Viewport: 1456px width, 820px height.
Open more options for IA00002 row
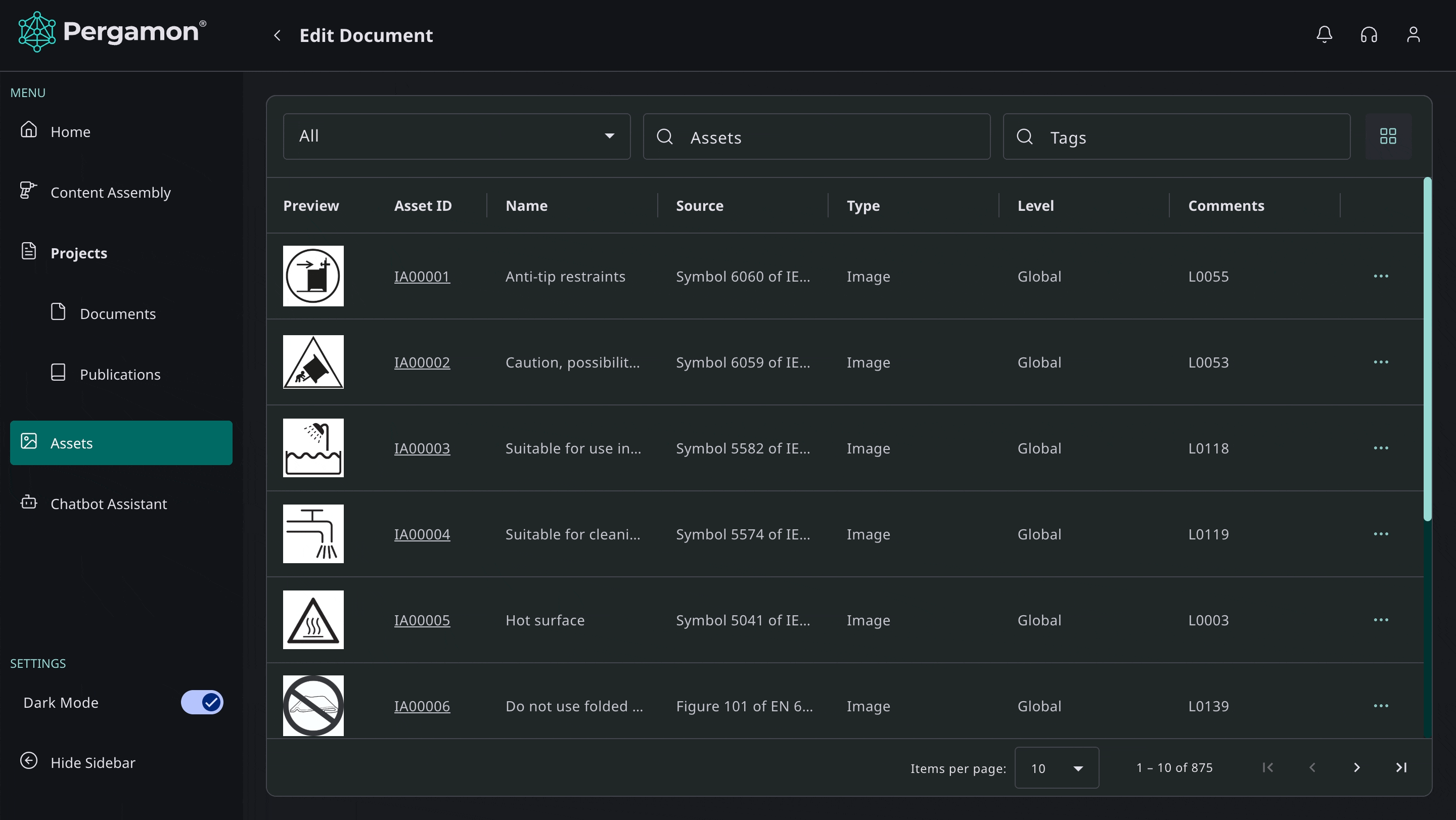point(1381,362)
